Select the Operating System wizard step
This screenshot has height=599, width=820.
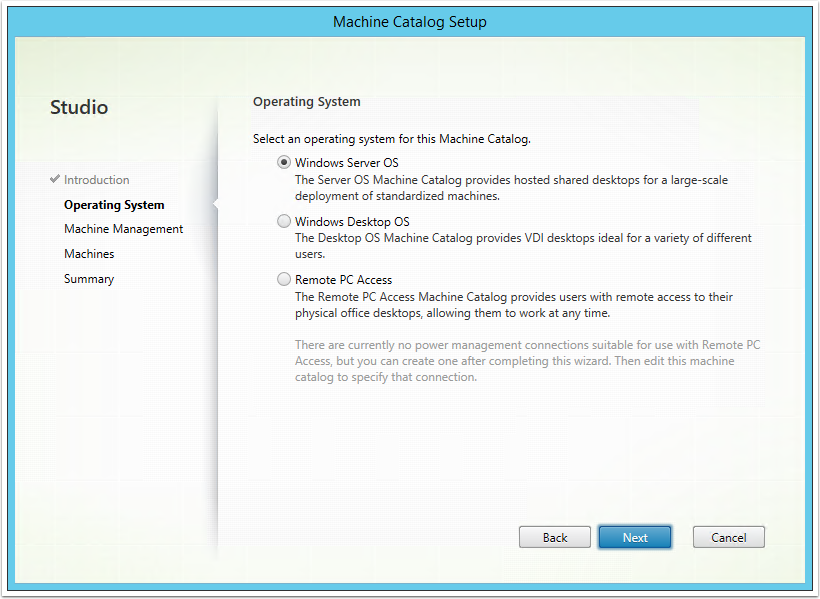click(x=114, y=205)
